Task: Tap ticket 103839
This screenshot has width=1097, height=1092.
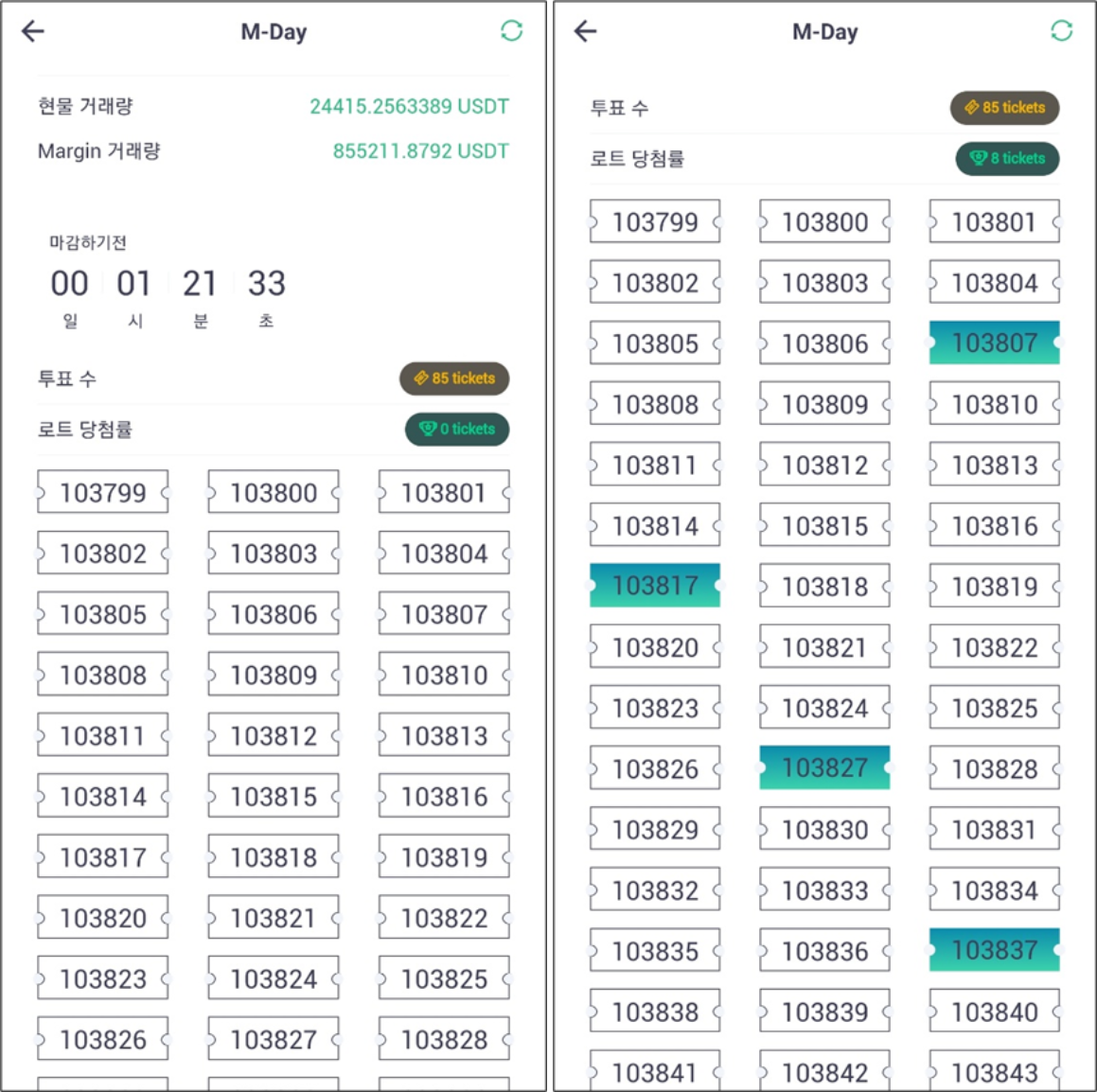Action: [824, 1012]
